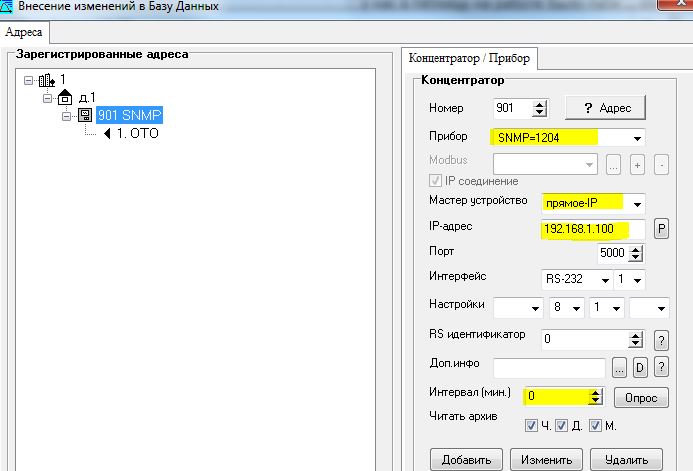Open the Прибор dropdown with SNMP=1204
The width and height of the screenshot is (693, 471).
[636, 138]
